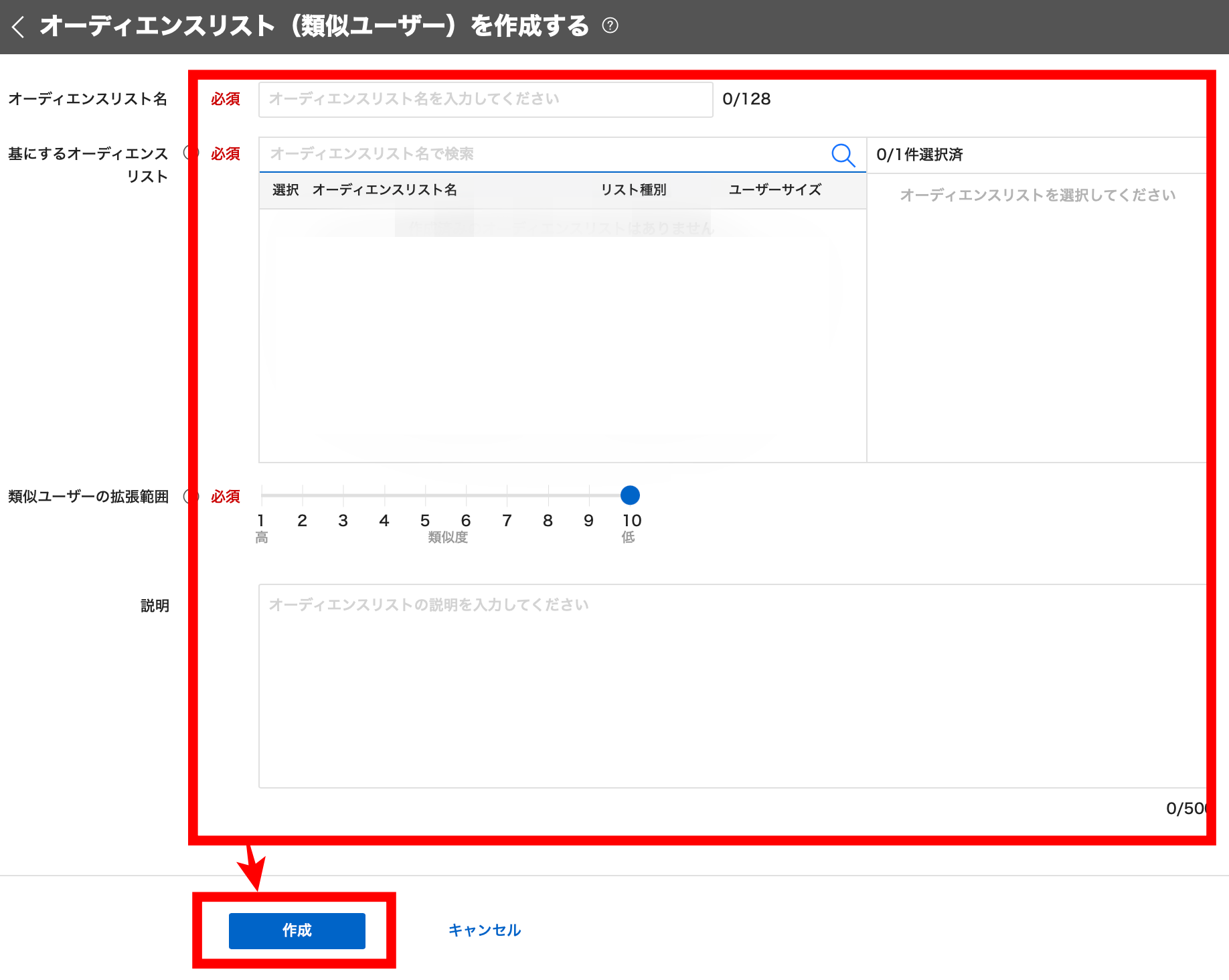Focus the オーディエンスリスト名 input field

click(485, 100)
